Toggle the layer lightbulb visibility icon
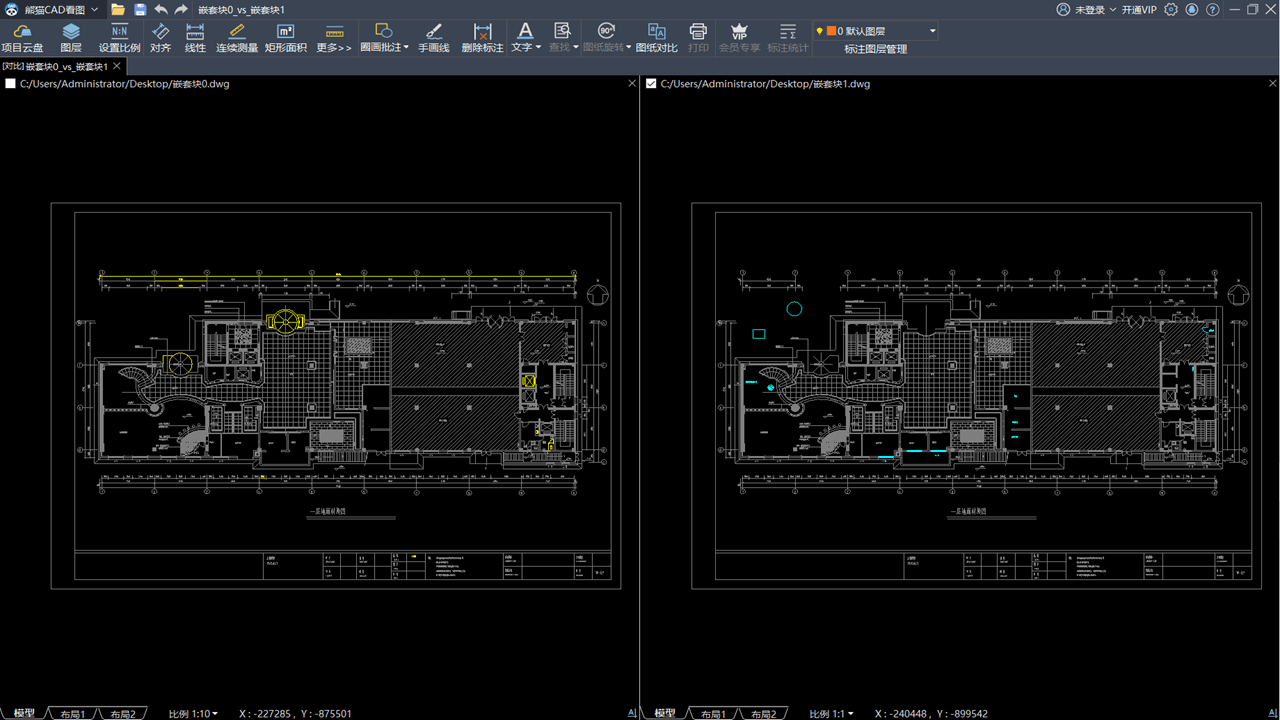This screenshot has width=1280, height=720. (x=820, y=31)
